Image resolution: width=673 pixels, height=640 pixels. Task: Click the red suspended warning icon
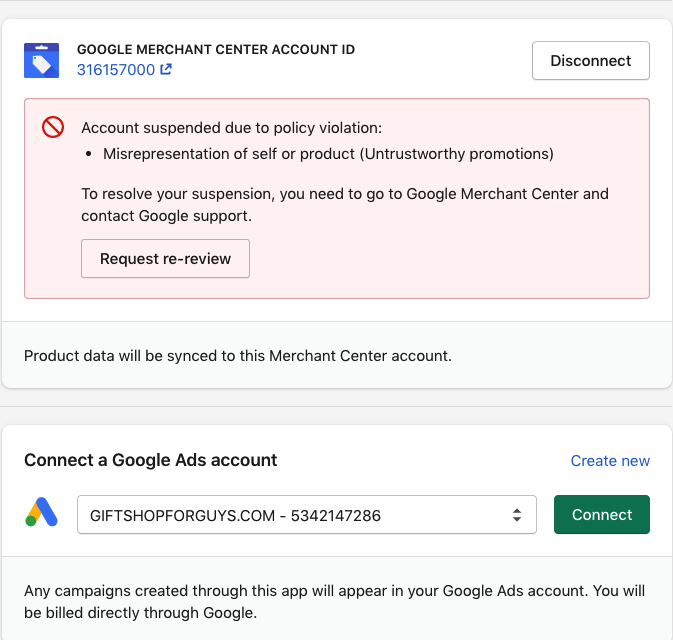53,127
